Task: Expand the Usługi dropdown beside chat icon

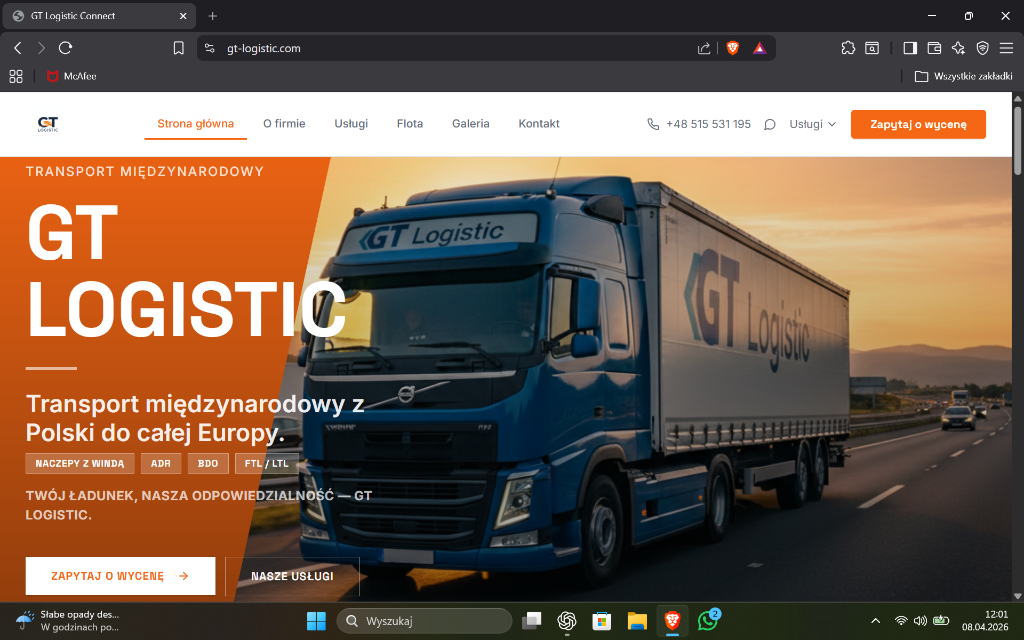Action: pos(813,124)
